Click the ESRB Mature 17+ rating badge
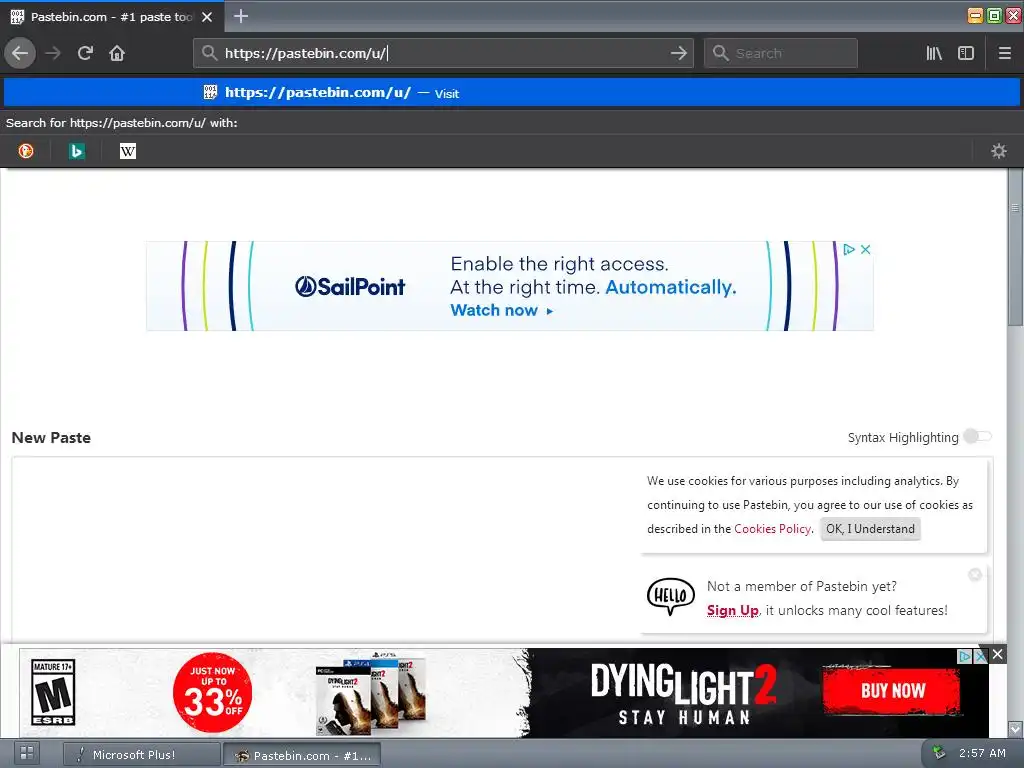1024x768 pixels. click(x=53, y=692)
